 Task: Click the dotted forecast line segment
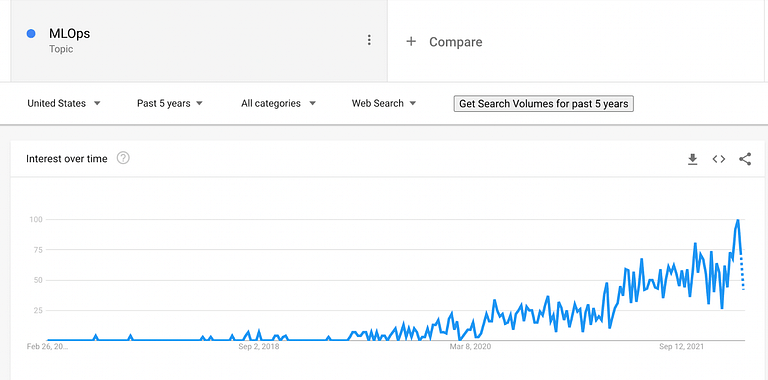[x=743, y=273]
